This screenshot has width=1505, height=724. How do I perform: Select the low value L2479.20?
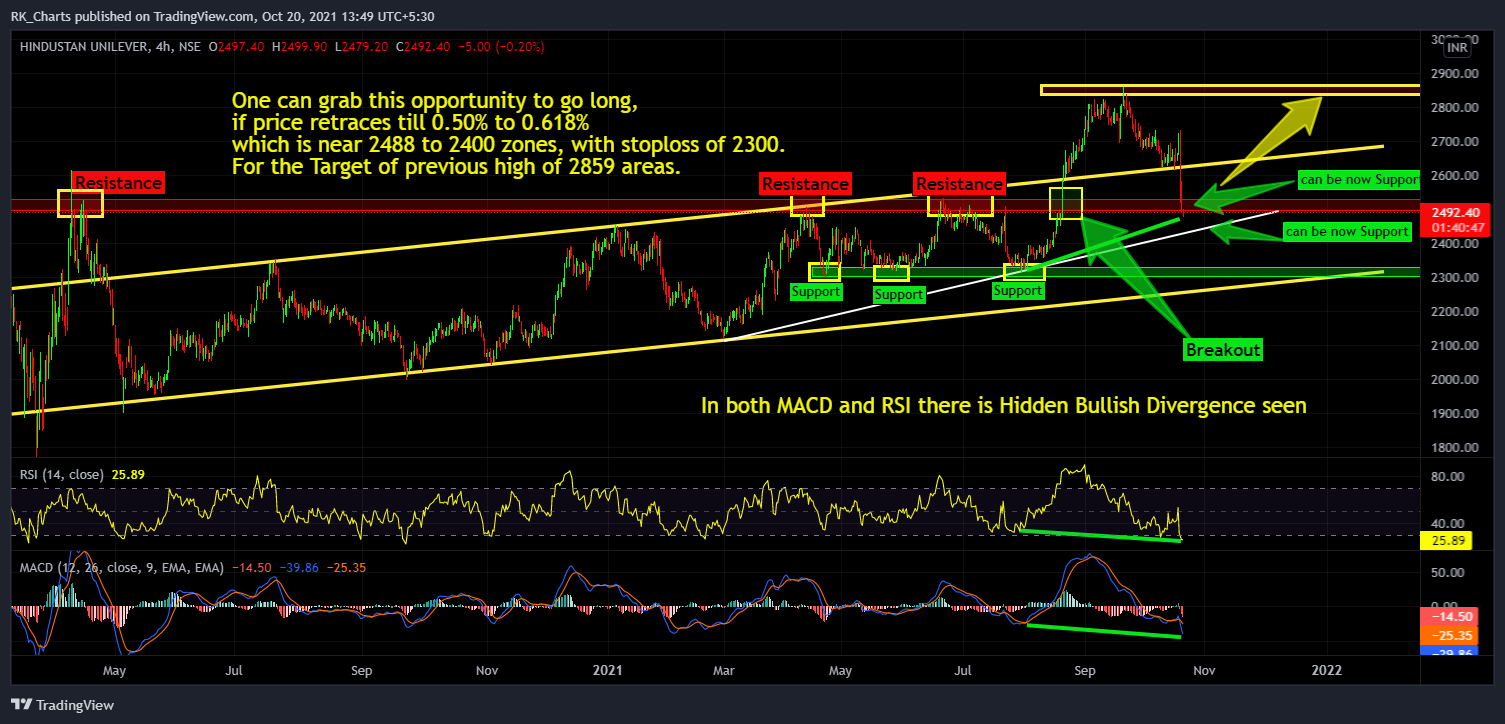pyautogui.click(x=360, y=47)
